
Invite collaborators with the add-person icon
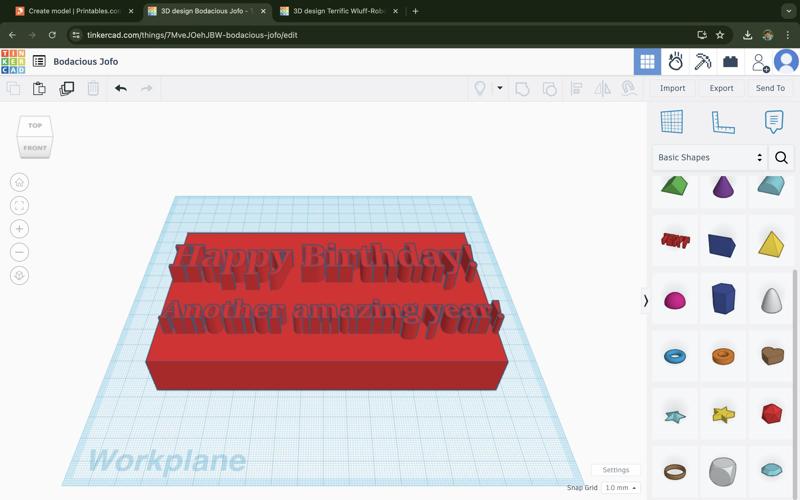coord(760,62)
